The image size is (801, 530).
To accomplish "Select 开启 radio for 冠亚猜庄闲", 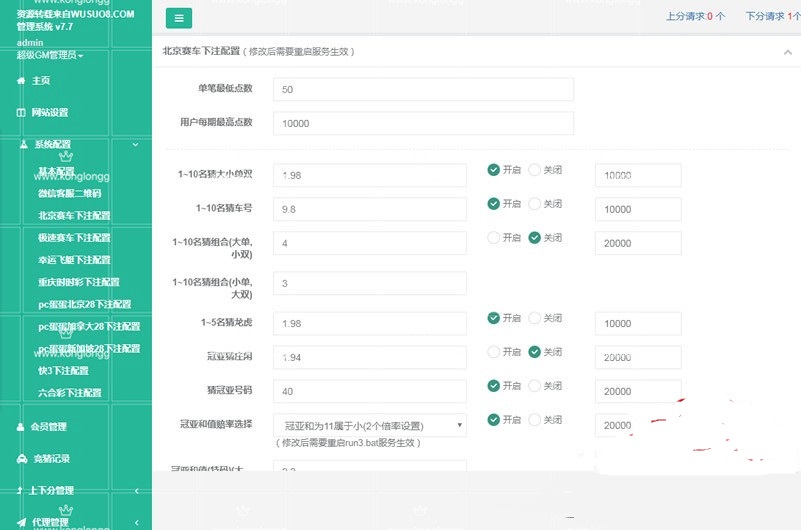I will tap(493, 352).
